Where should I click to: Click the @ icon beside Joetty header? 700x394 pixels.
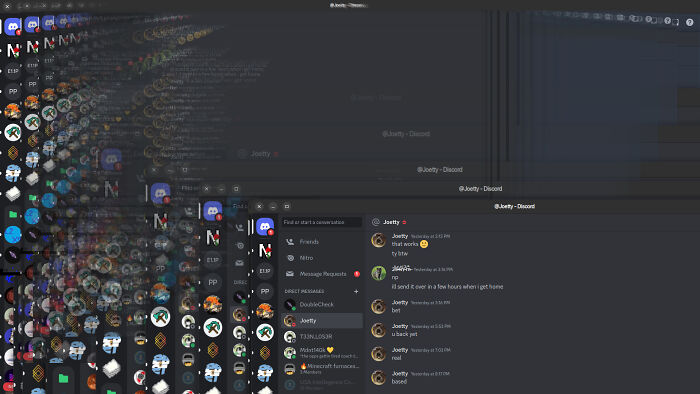coord(376,222)
